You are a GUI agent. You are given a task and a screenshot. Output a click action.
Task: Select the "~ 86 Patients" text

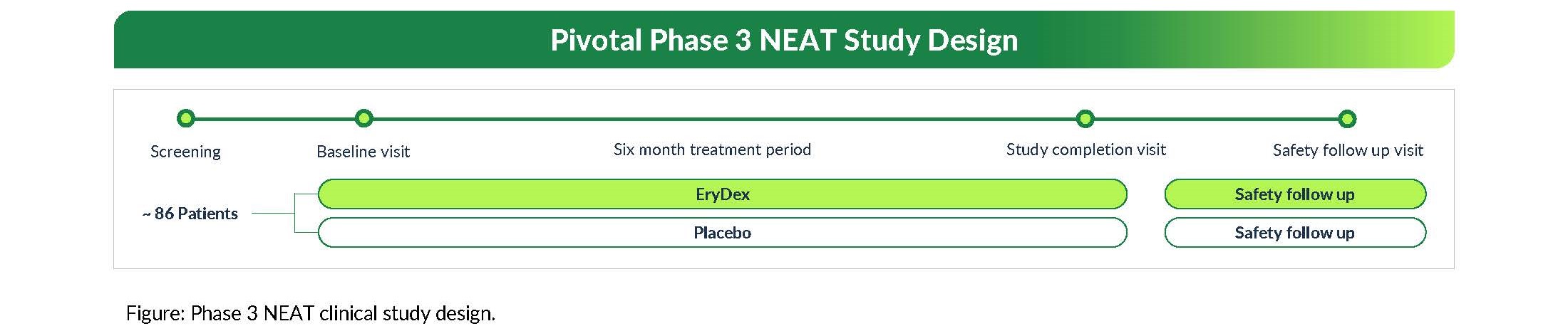point(190,214)
